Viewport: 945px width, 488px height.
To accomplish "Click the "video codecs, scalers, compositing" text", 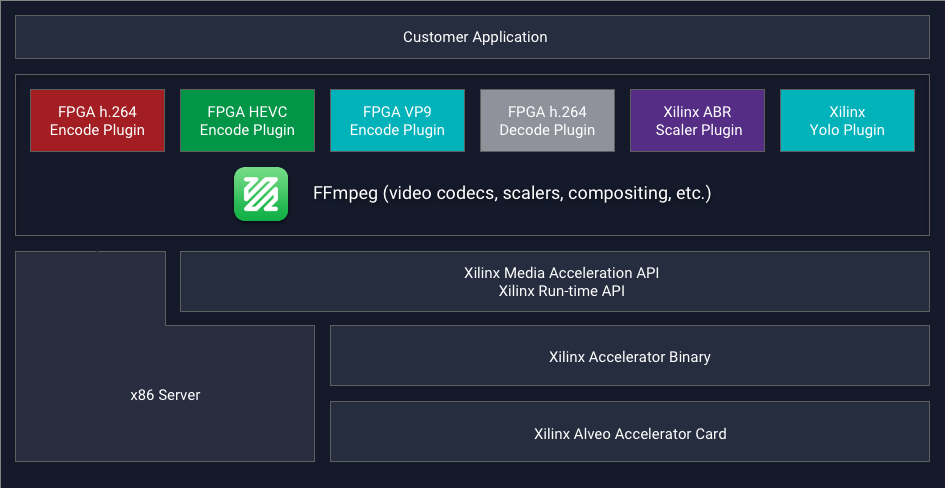I will 530,193.
